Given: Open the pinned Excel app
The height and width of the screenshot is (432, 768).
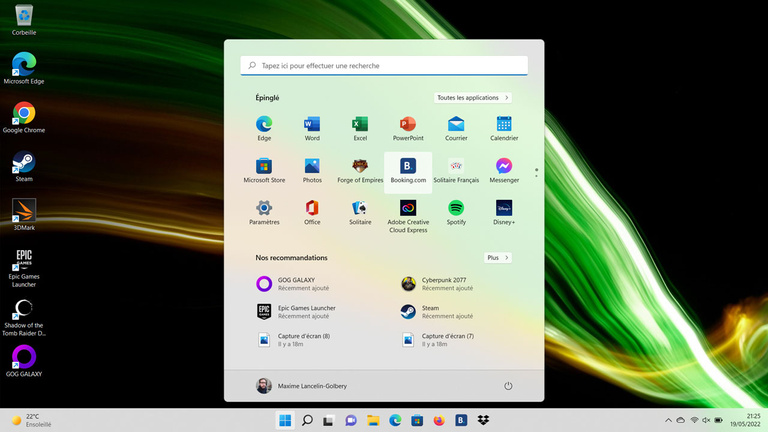Looking at the screenshot, I should 360,128.
